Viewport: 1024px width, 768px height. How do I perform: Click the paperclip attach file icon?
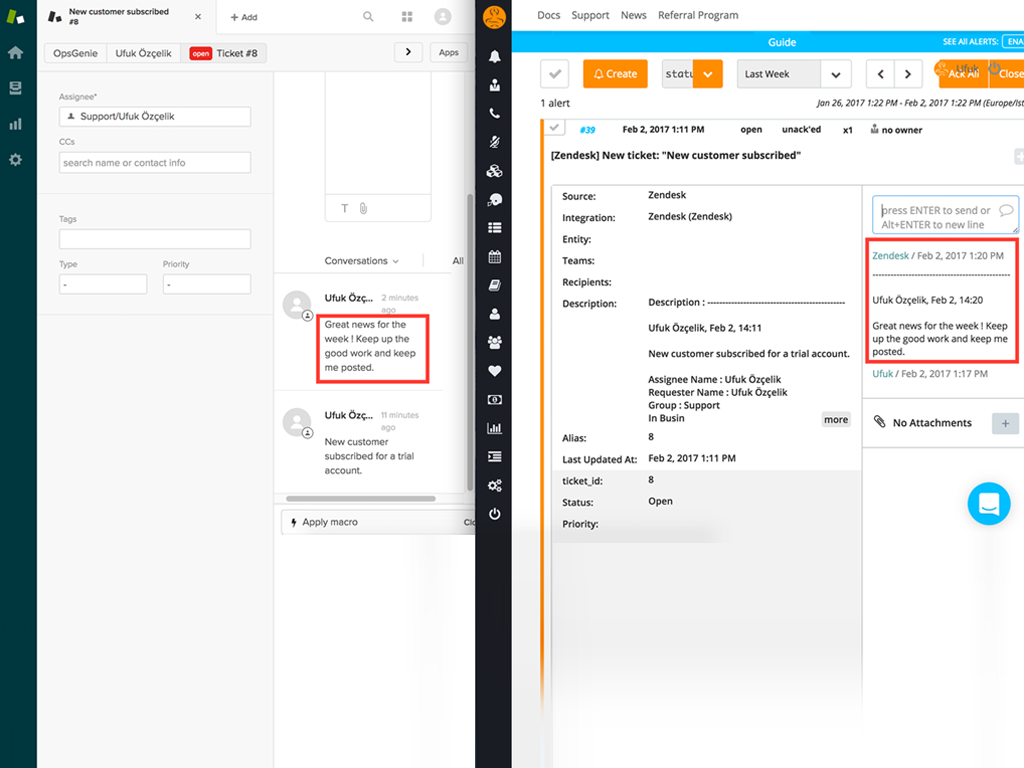coord(363,208)
